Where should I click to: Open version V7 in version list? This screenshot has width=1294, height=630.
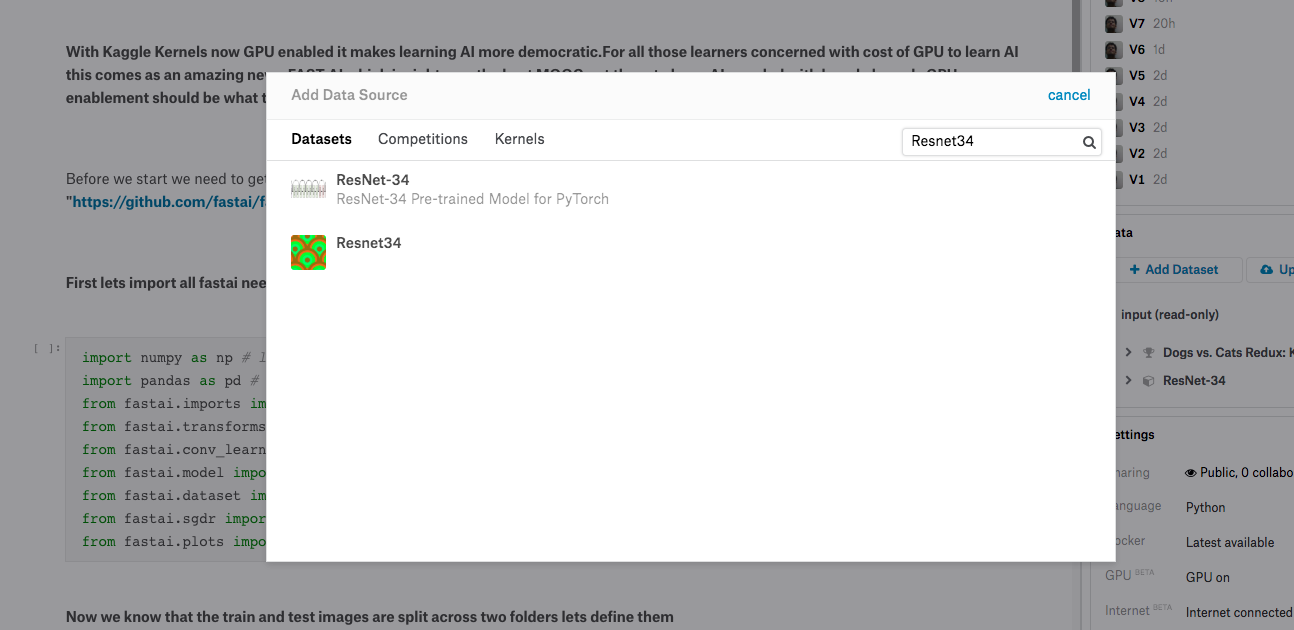1137,23
